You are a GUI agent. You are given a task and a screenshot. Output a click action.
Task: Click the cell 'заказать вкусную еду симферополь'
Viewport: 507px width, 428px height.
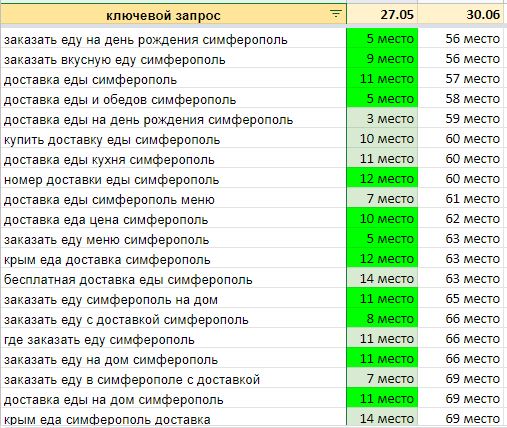coord(173,59)
